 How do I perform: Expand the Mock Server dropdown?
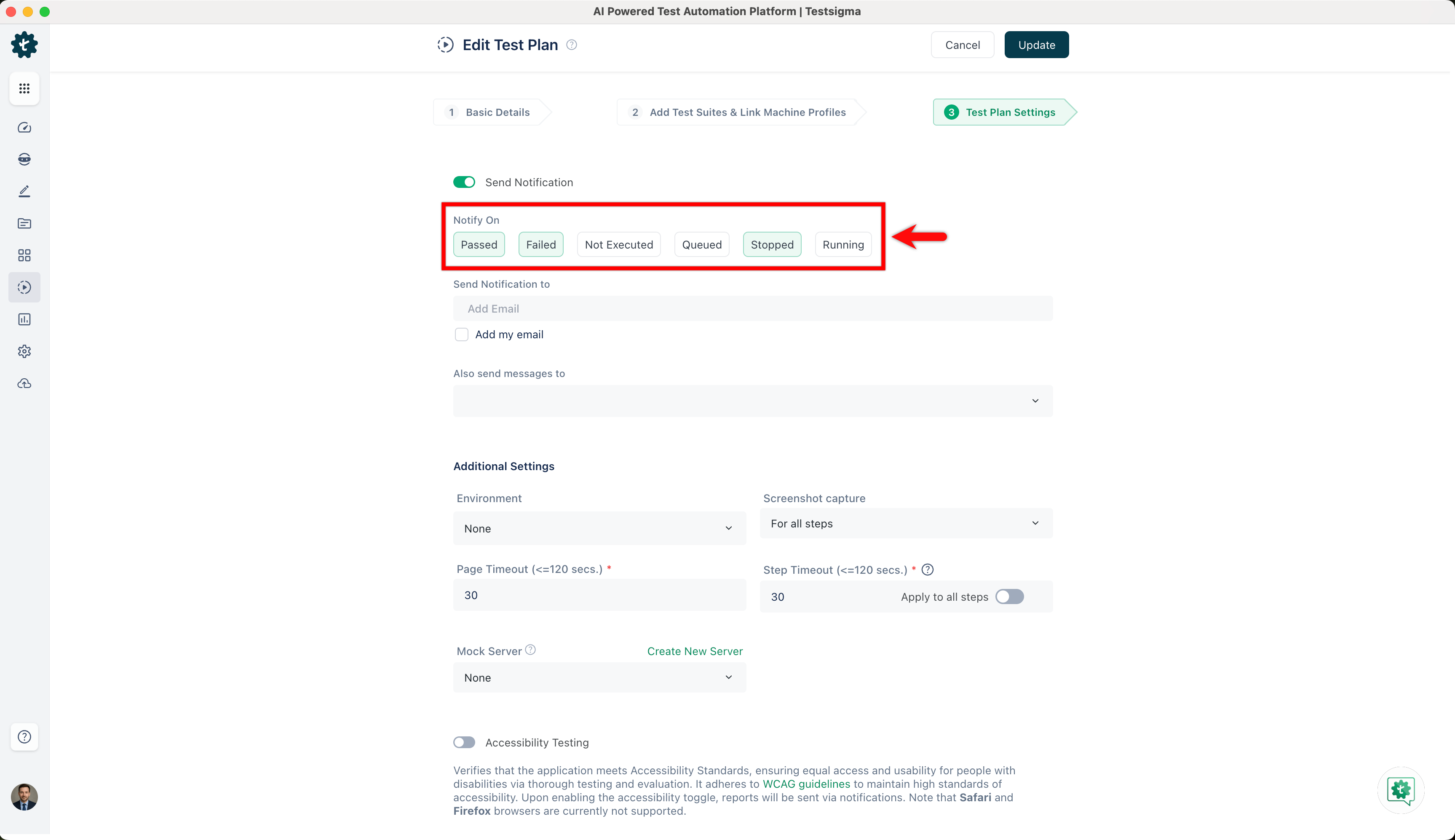pyautogui.click(x=599, y=677)
